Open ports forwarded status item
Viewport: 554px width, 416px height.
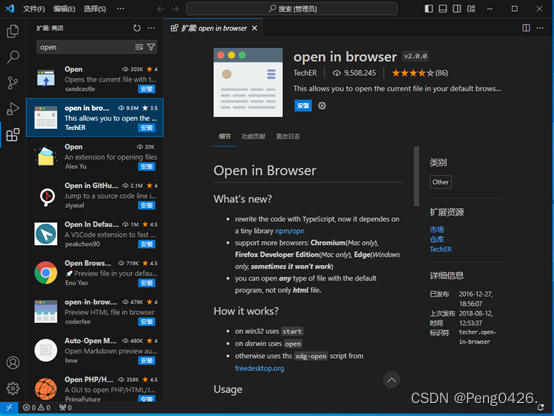tap(65, 408)
